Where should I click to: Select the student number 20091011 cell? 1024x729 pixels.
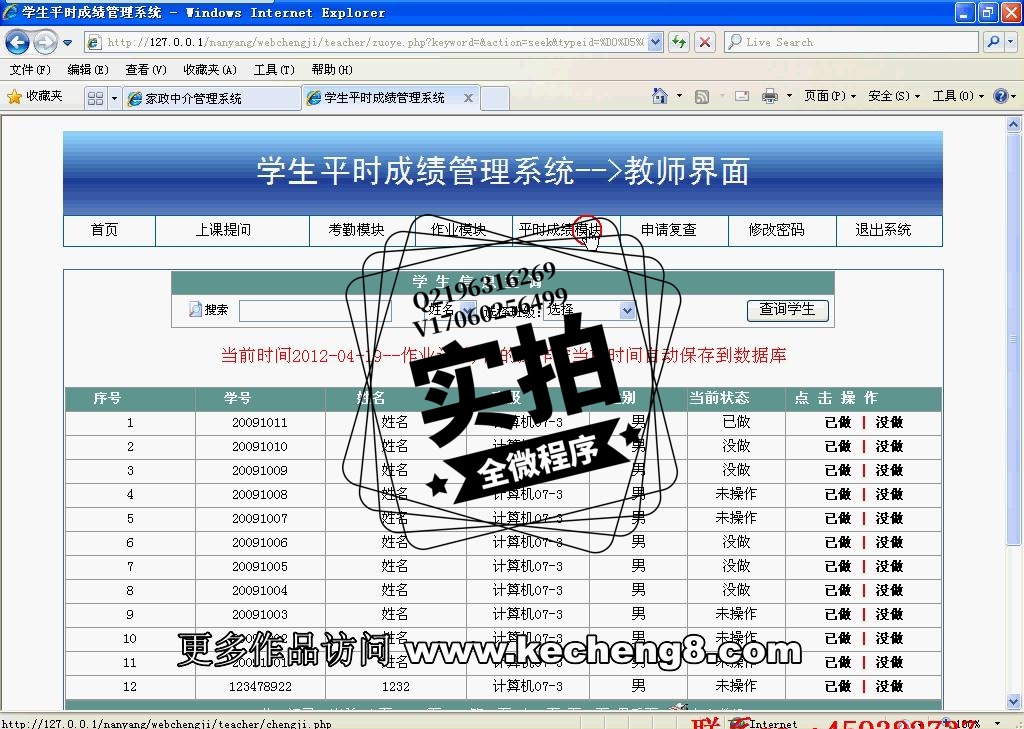260,423
